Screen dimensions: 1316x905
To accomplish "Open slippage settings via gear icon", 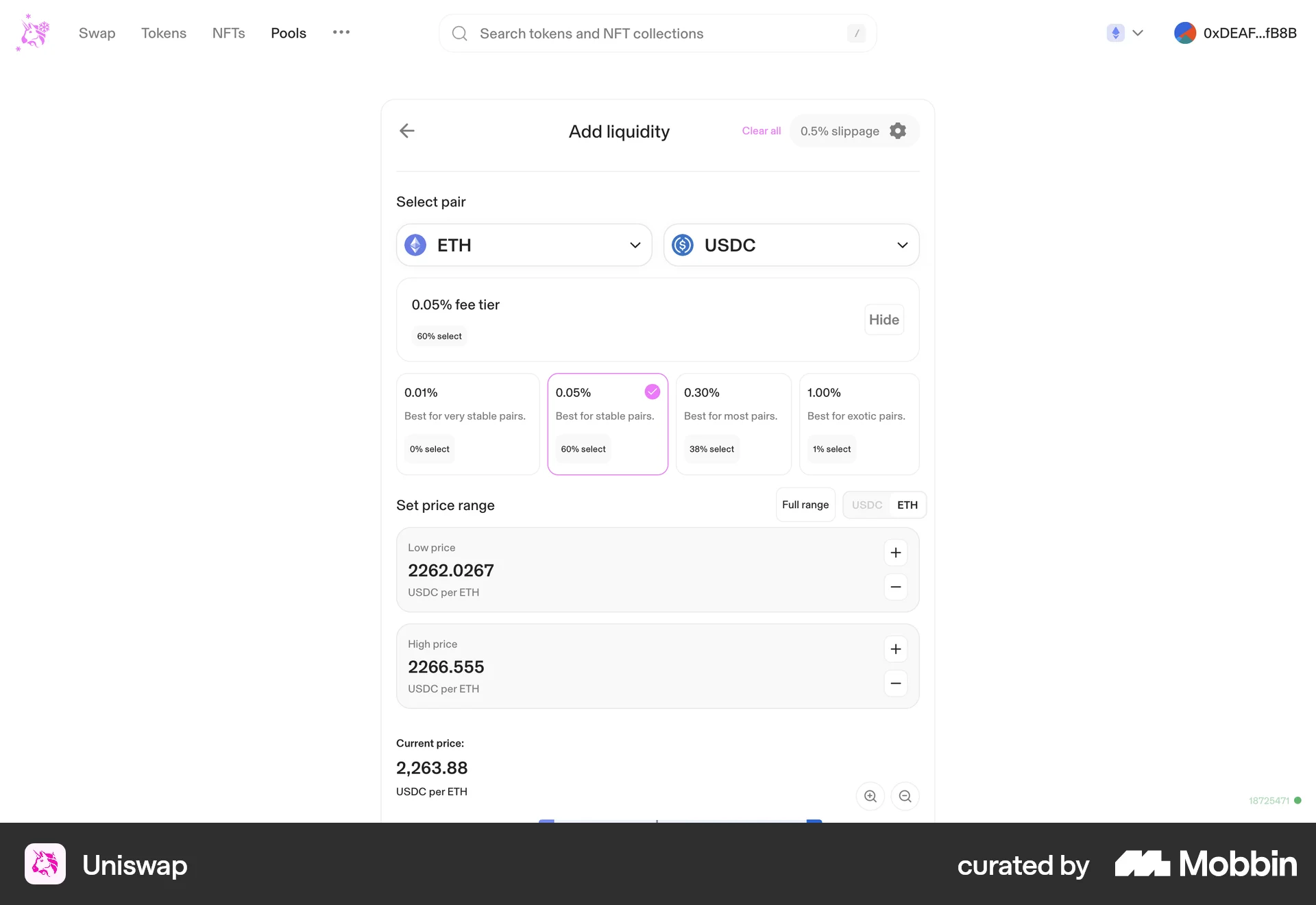I will pos(898,131).
